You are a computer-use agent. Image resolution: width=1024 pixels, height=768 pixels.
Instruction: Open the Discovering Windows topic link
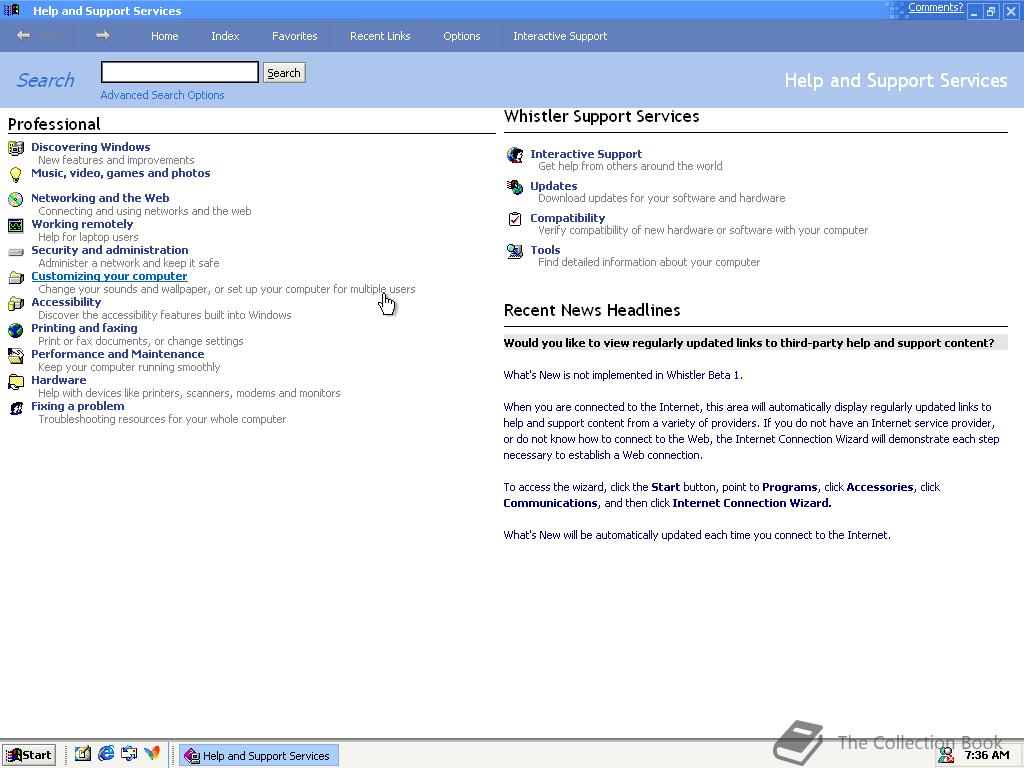pyautogui.click(x=91, y=147)
